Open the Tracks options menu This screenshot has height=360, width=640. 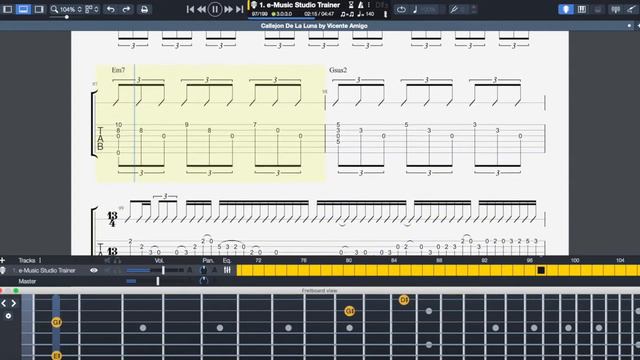(40, 260)
